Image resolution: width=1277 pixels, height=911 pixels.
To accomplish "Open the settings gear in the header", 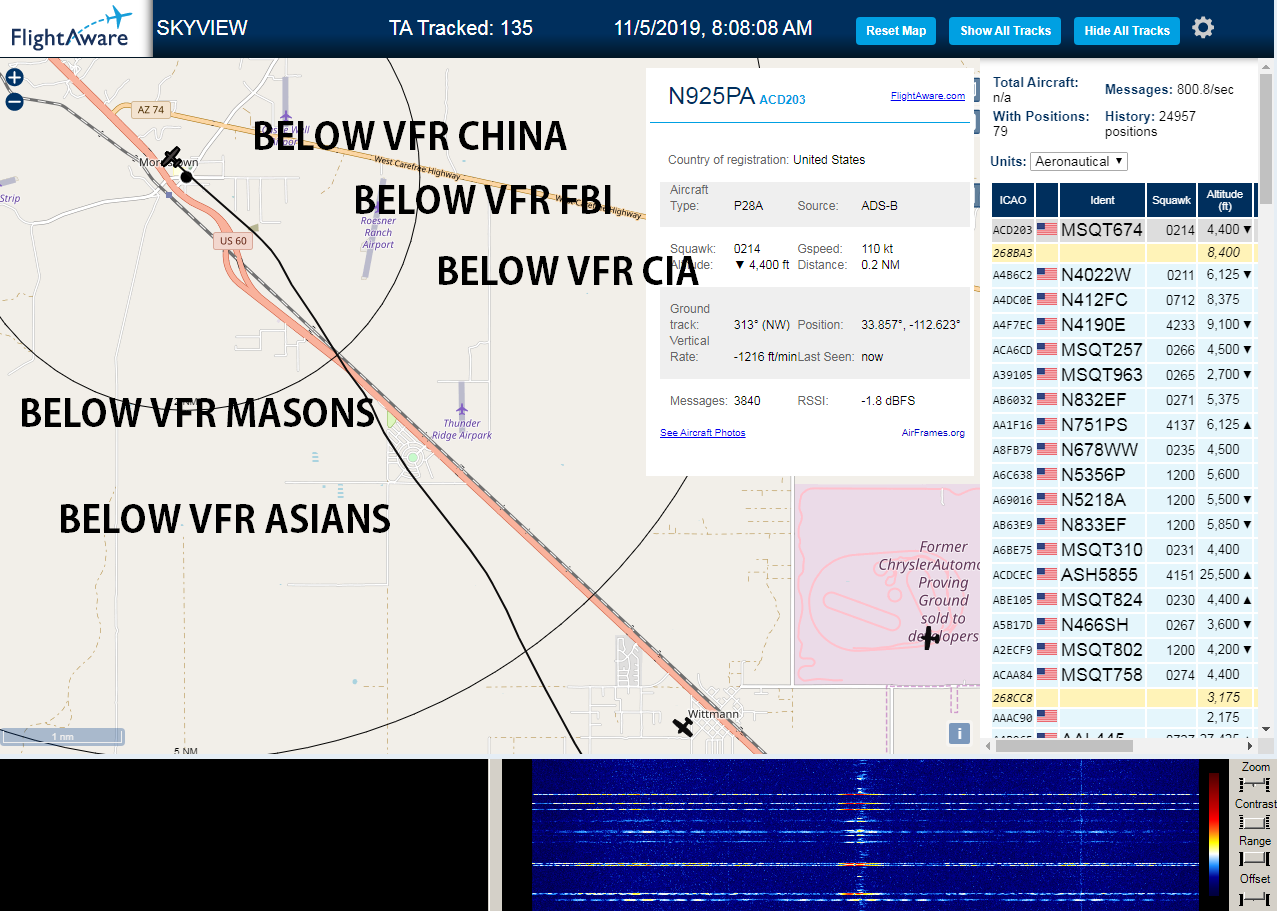I will pyautogui.click(x=1203, y=28).
